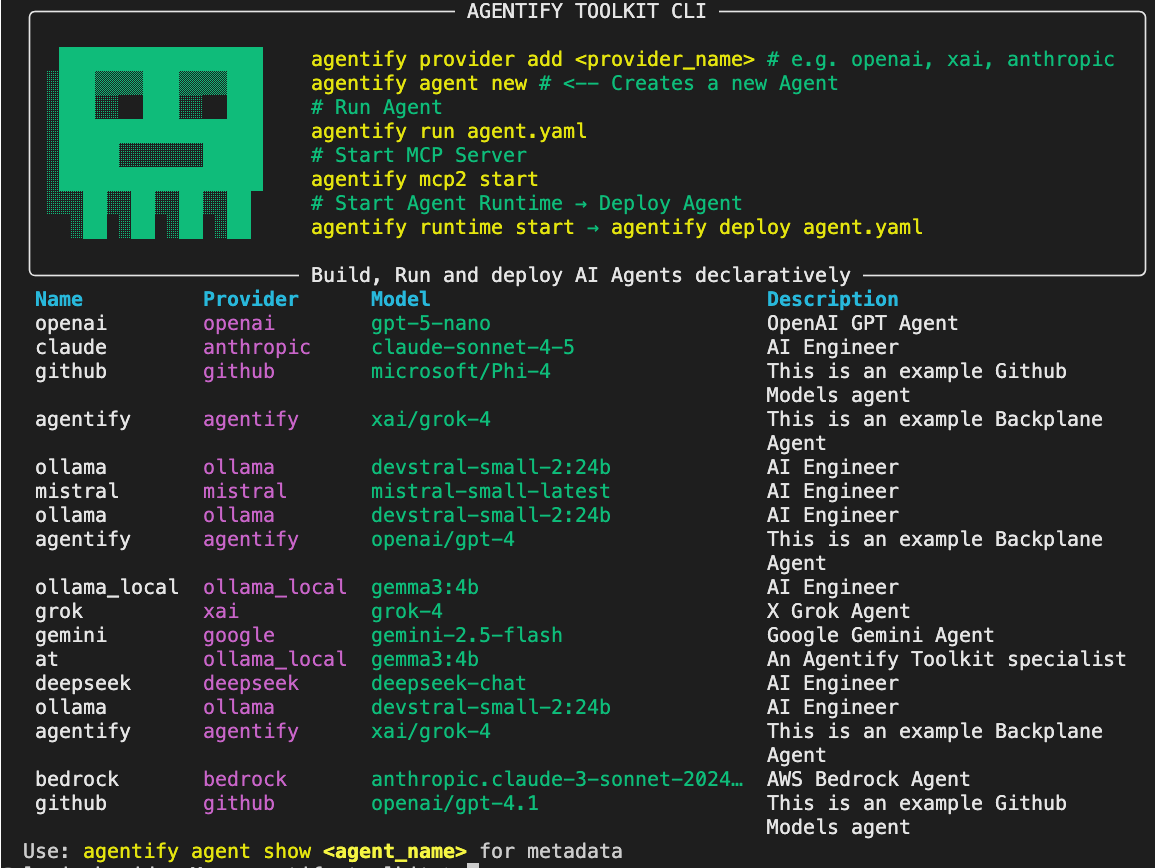Select the 'agentify run agent.yaml' command
Screen dimensions: 1156x868
coord(449,131)
